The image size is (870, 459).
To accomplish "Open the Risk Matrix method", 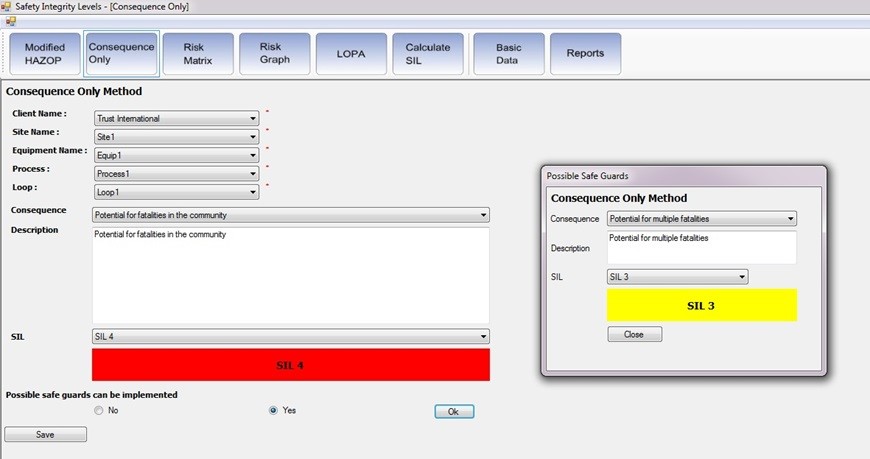I will (199, 54).
